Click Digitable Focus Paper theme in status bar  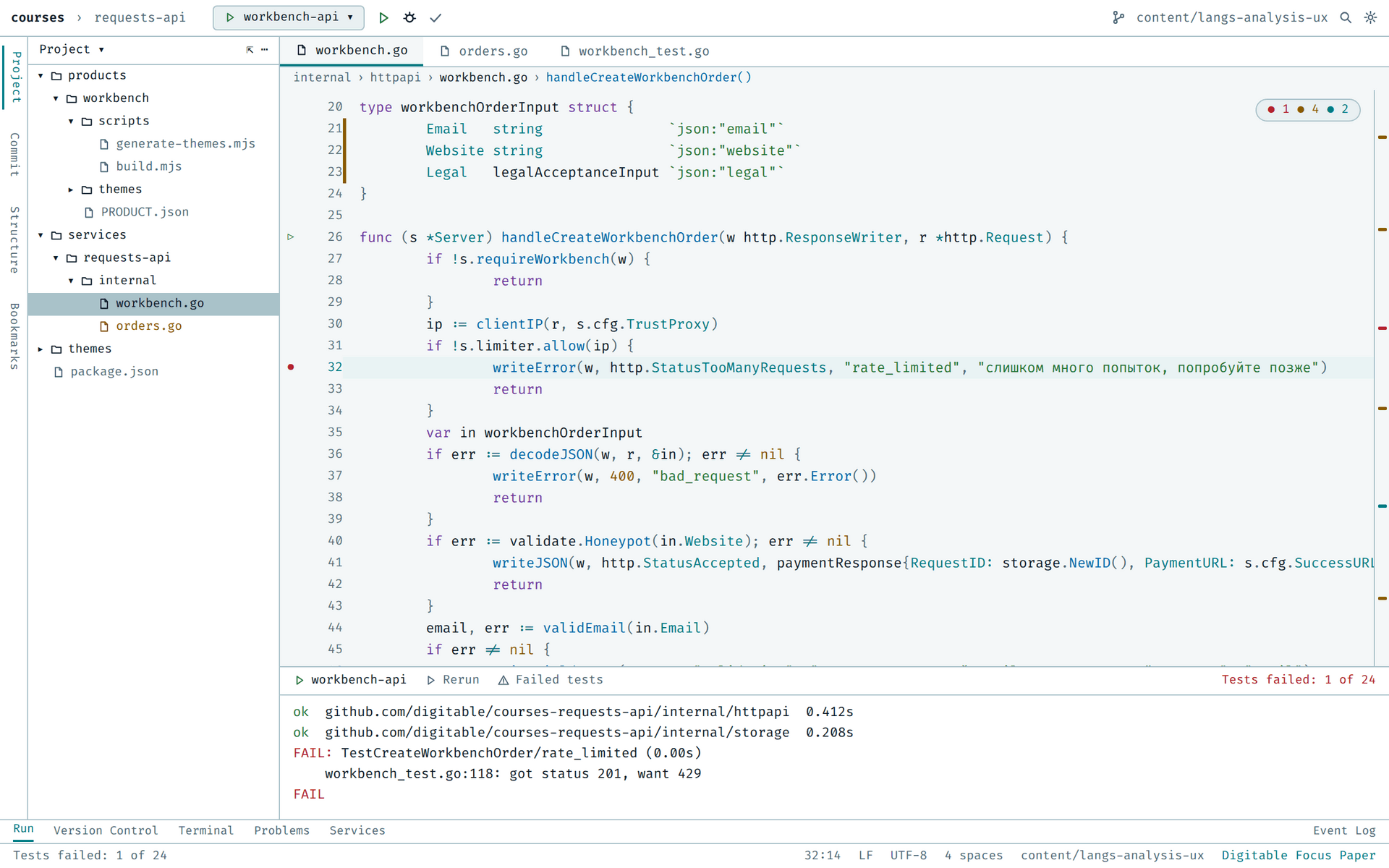pos(1299,855)
